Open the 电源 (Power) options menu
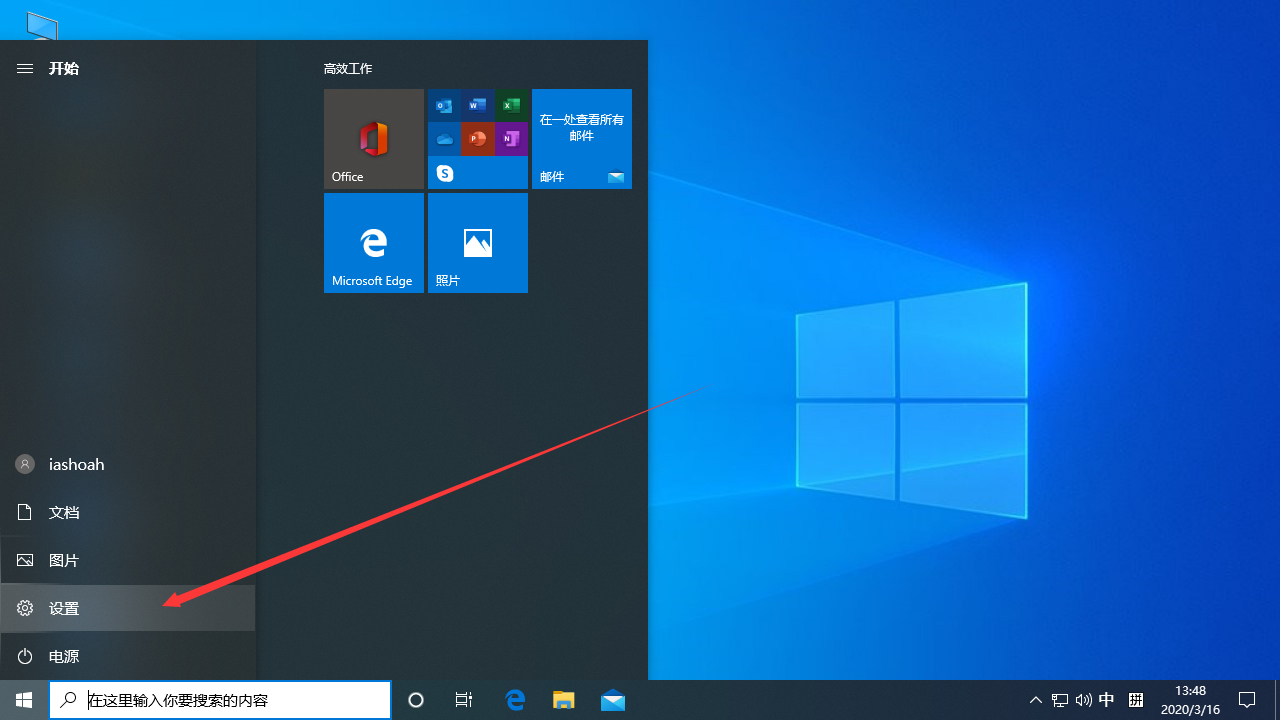Screen dimensions: 1280x720 (x=63, y=655)
